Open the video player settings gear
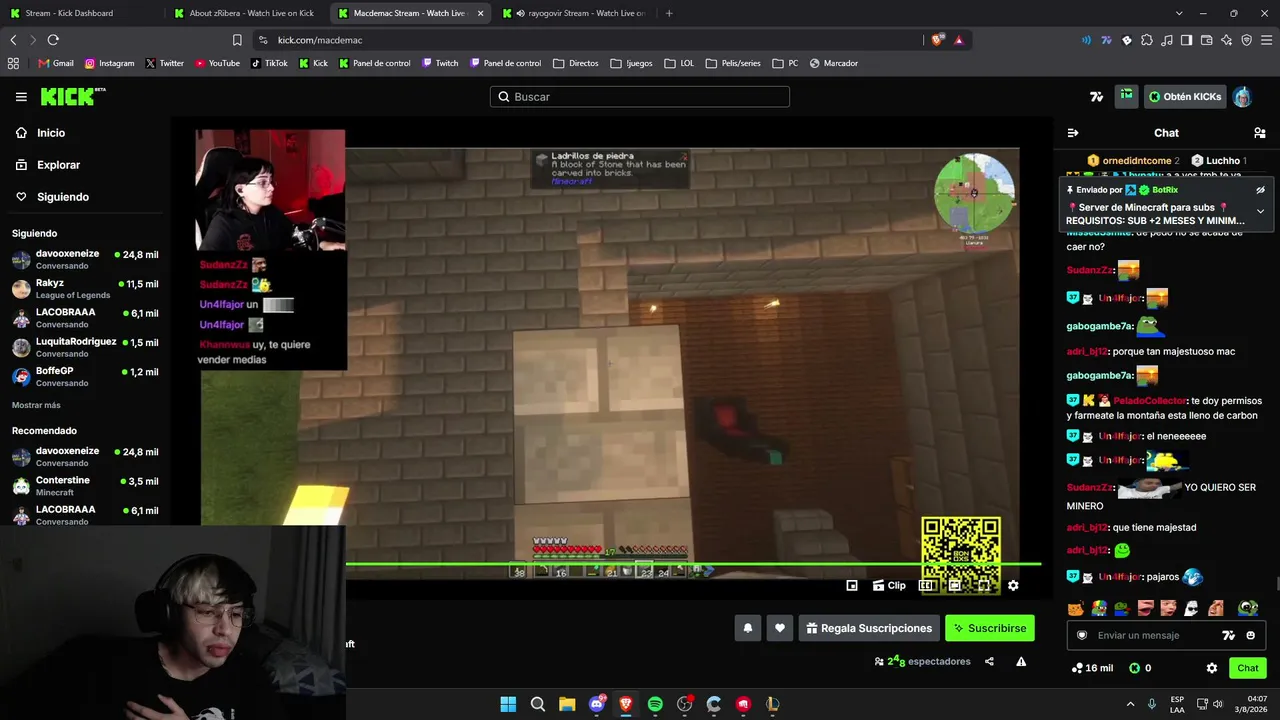Viewport: 1280px width, 720px height. click(1013, 586)
